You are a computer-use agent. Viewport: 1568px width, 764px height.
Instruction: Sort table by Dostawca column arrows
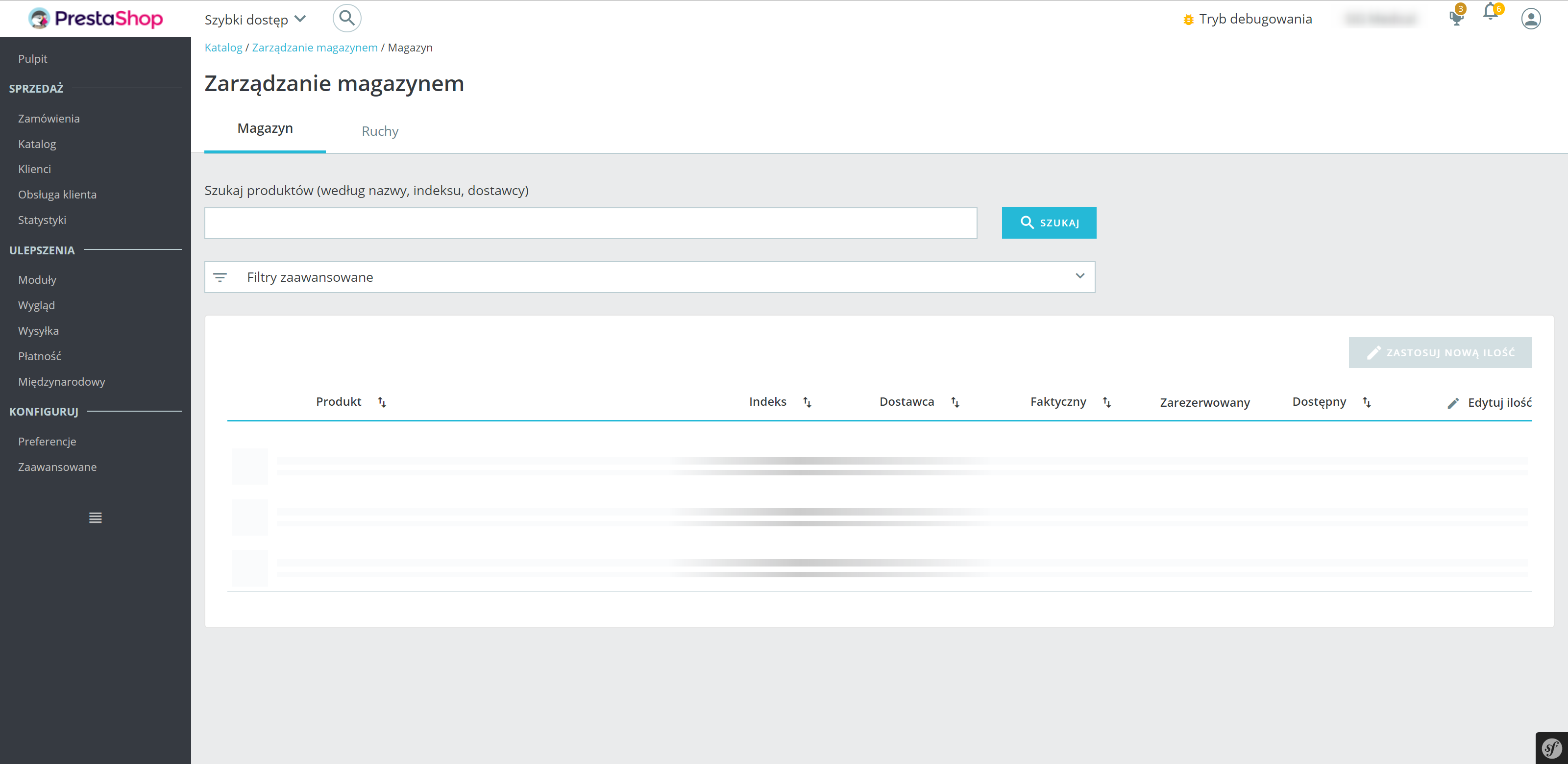tap(955, 402)
